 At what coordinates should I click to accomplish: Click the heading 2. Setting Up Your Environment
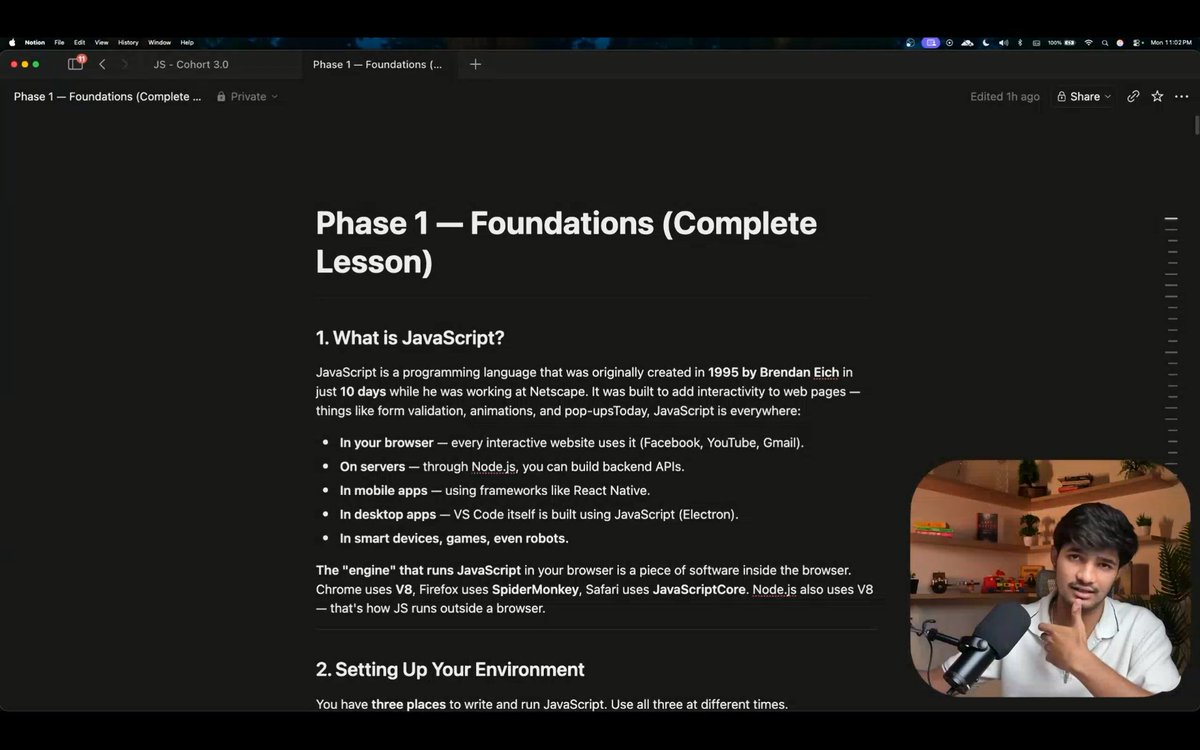(450, 669)
